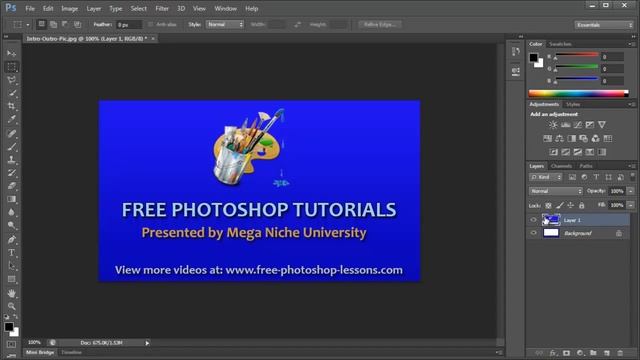
Task: Toggle lock all for layer
Action: click(582, 205)
